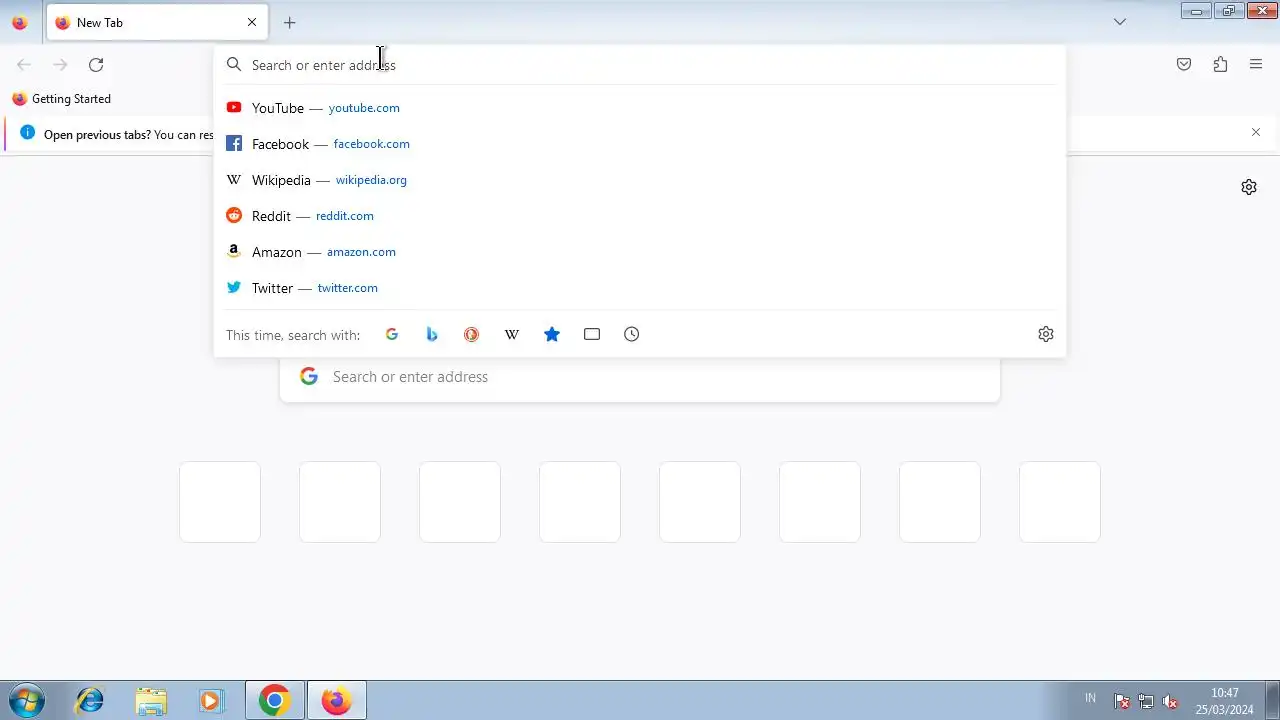The height and width of the screenshot is (720, 1280).
Task: Personalize New Tab gear icon
Action: click(x=1249, y=187)
